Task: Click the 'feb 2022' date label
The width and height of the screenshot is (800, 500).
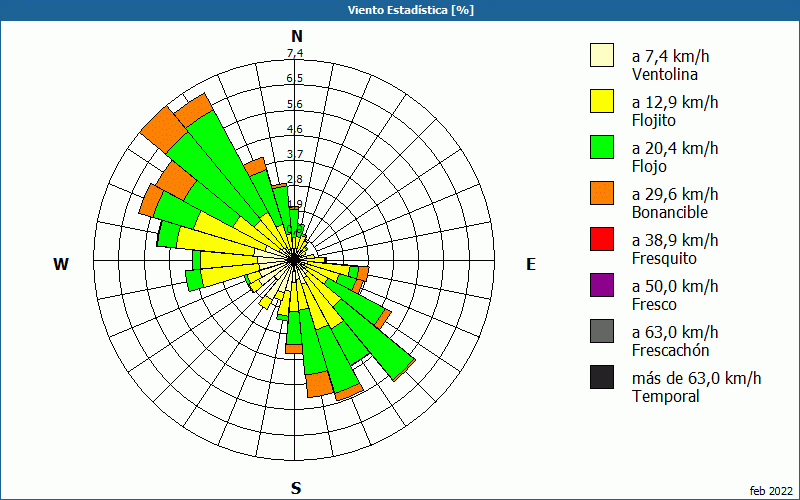Action: tap(771, 491)
